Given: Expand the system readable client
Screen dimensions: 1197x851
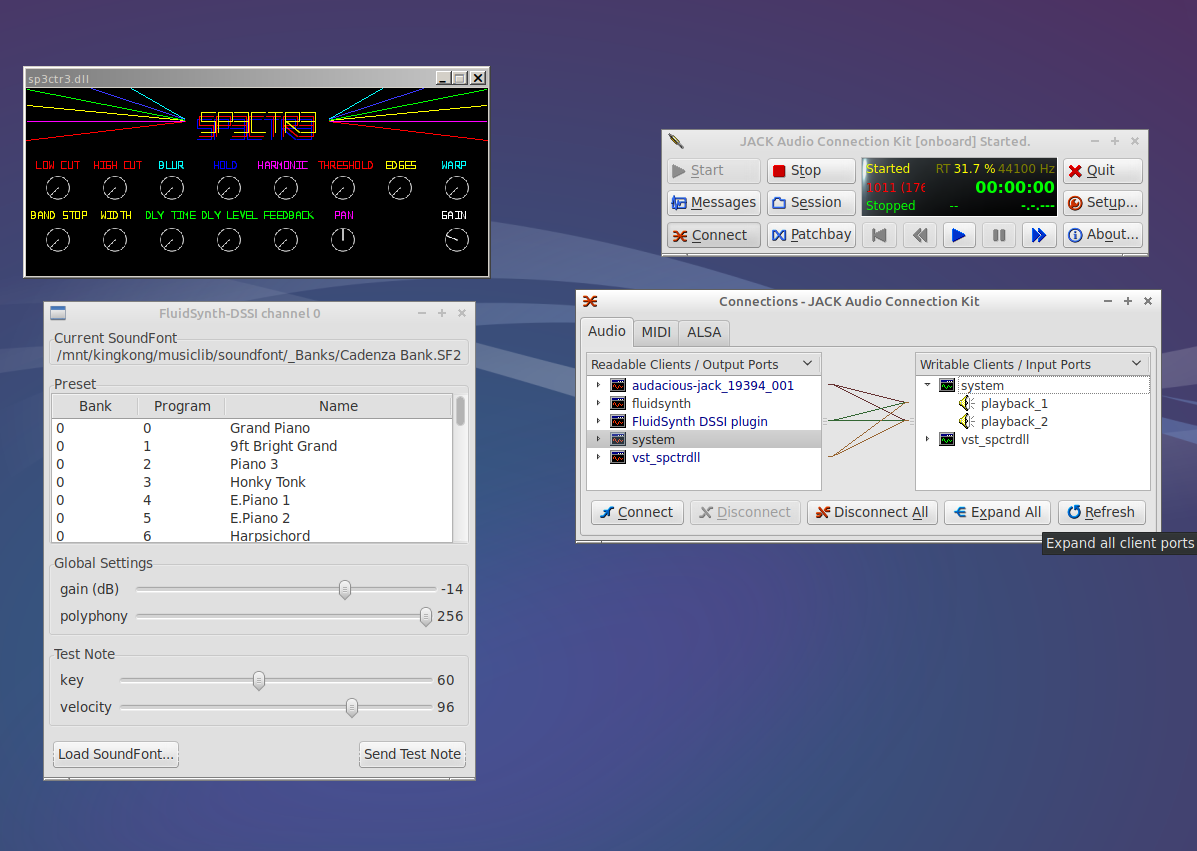Looking at the screenshot, I should pyautogui.click(x=598, y=439).
